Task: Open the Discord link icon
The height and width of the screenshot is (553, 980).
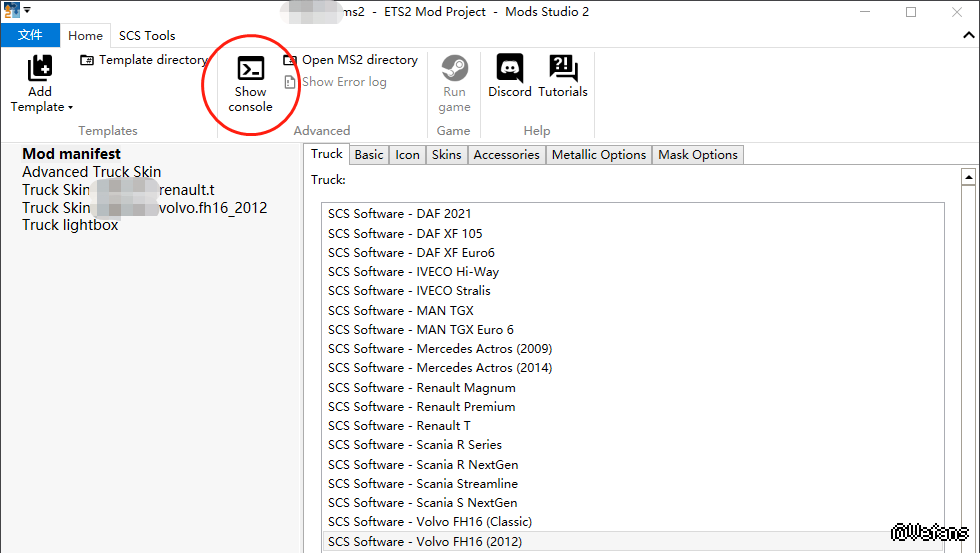Action: click(510, 68)
